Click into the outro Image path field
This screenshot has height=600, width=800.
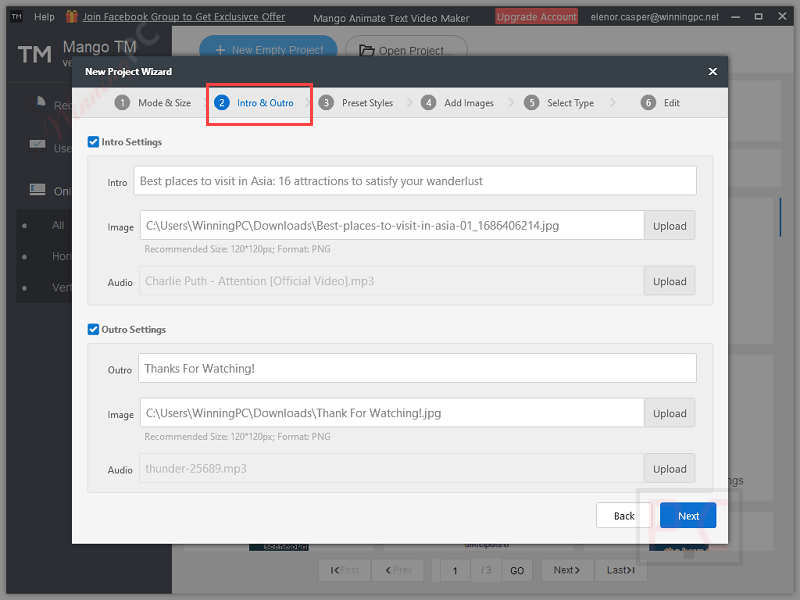[x=392, y=413]
